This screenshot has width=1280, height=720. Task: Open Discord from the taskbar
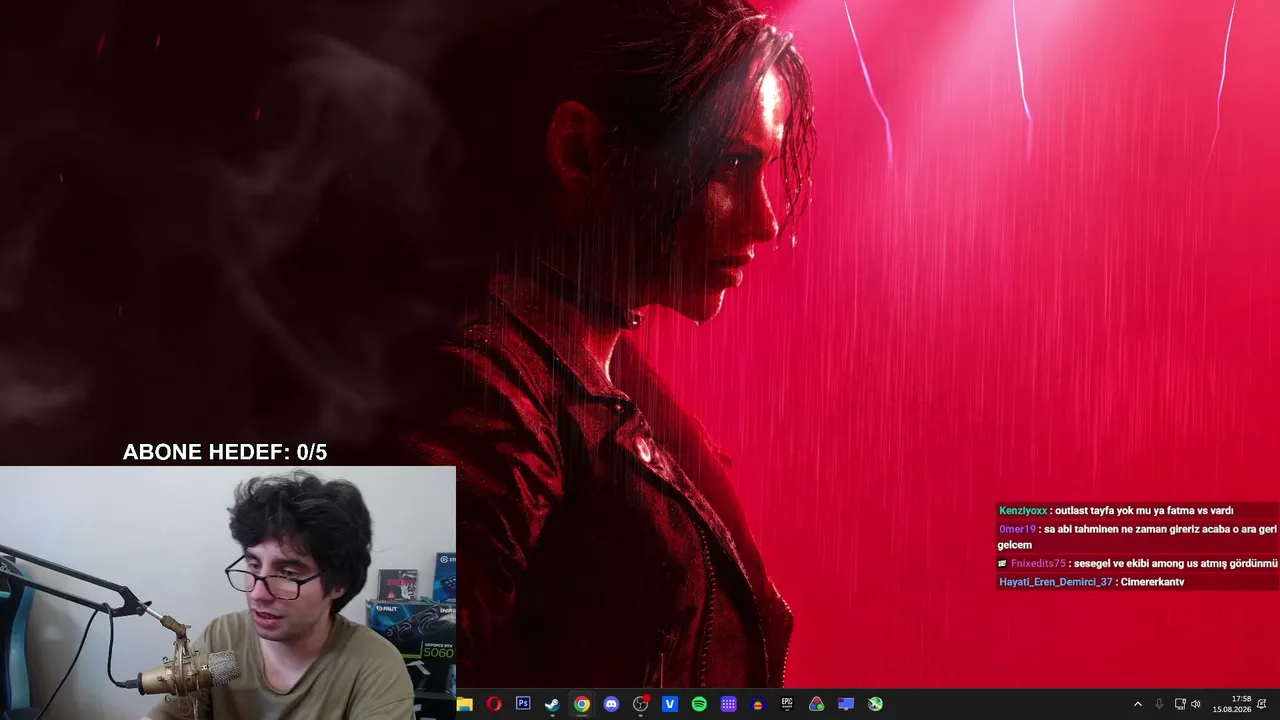[611, 704]
